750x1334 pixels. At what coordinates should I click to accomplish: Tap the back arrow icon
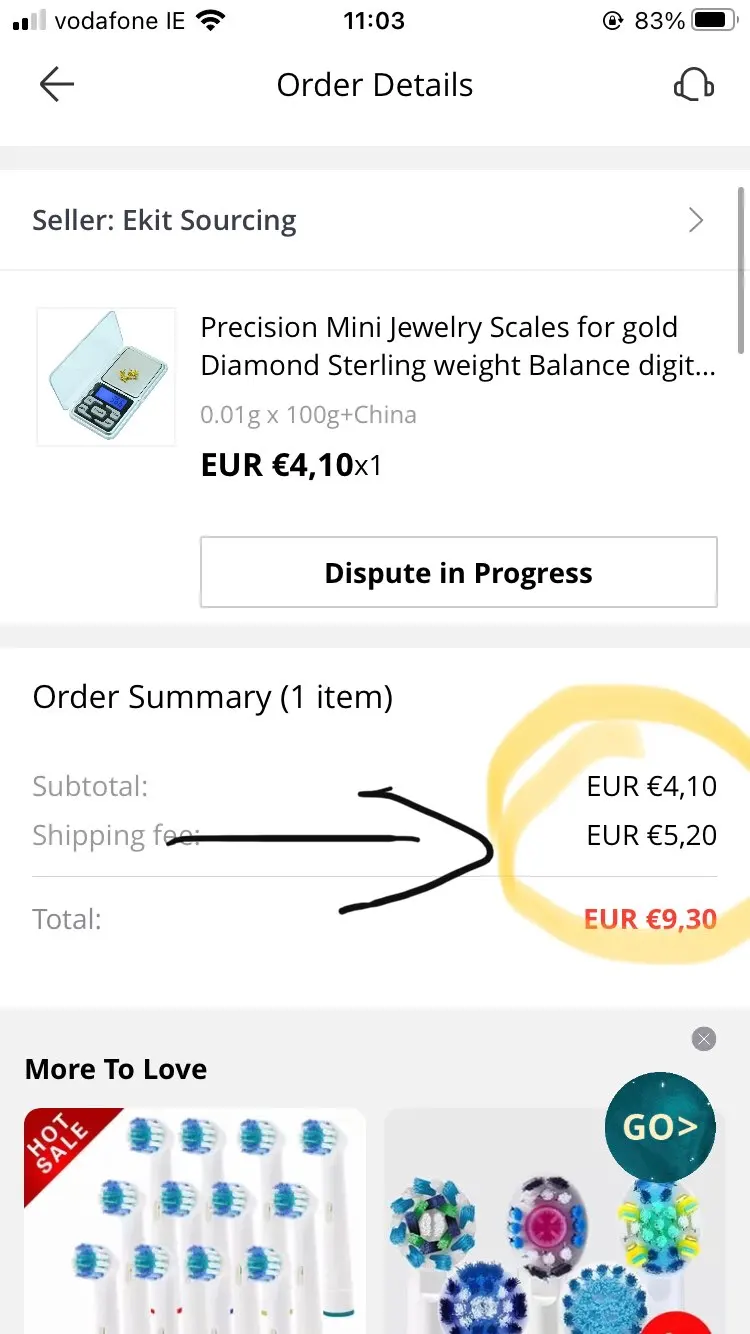(x=57, y=85)
